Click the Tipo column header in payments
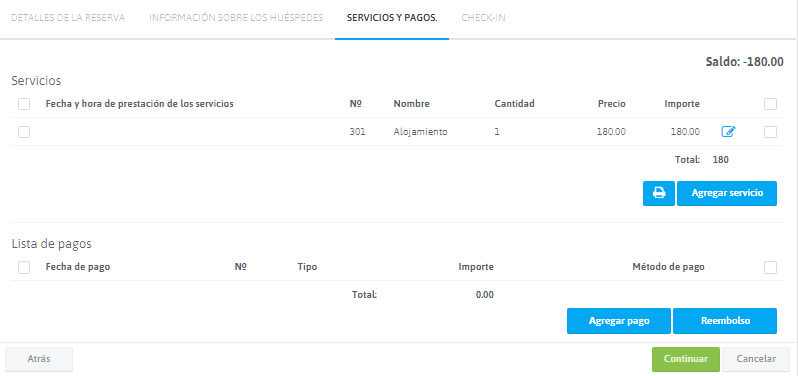The width and height of the screenshot is (798, 376). [307, 267]
